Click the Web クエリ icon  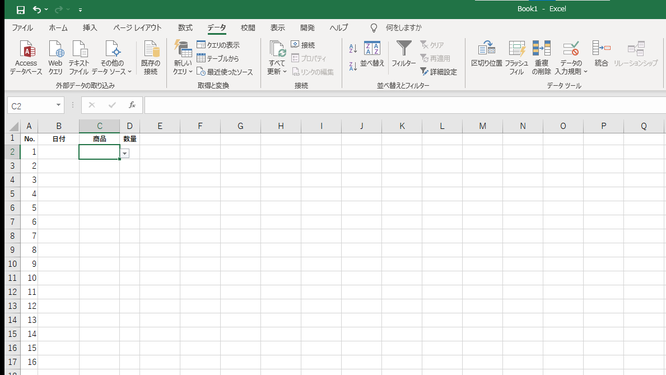(x=56, y=58)
